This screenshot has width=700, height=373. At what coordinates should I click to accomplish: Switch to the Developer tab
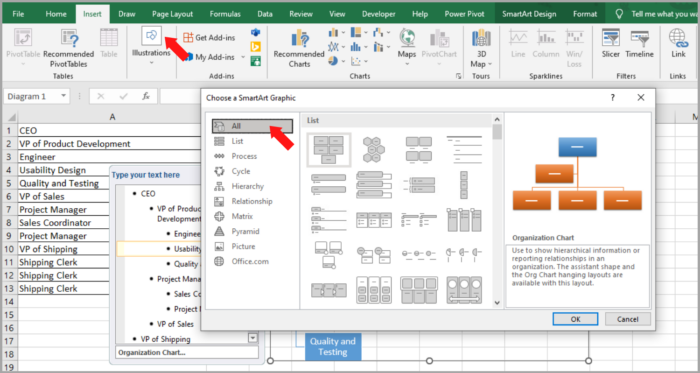(379, 14)
